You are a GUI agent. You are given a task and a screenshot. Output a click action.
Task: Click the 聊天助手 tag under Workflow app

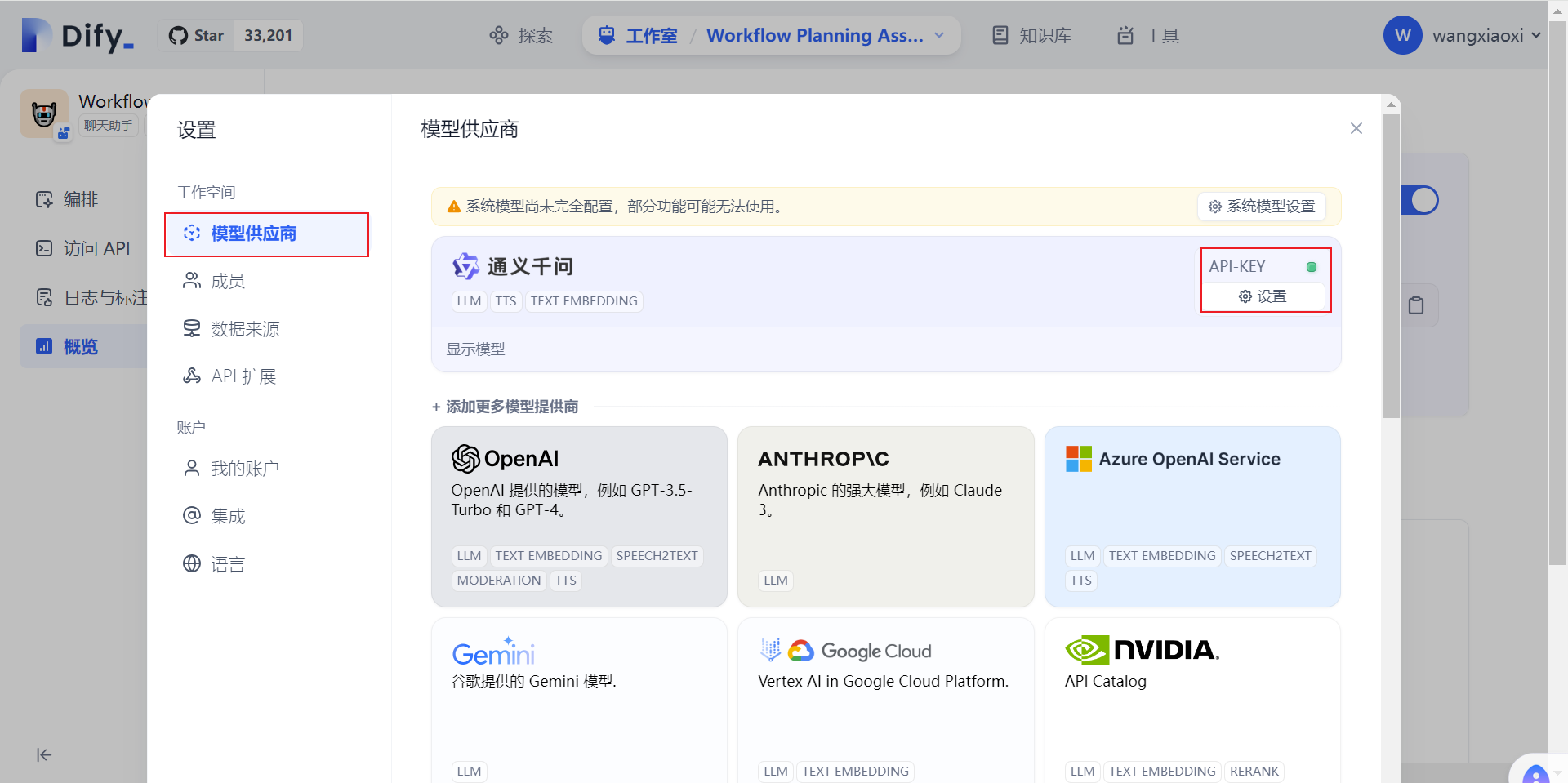[x=109, y=126]
